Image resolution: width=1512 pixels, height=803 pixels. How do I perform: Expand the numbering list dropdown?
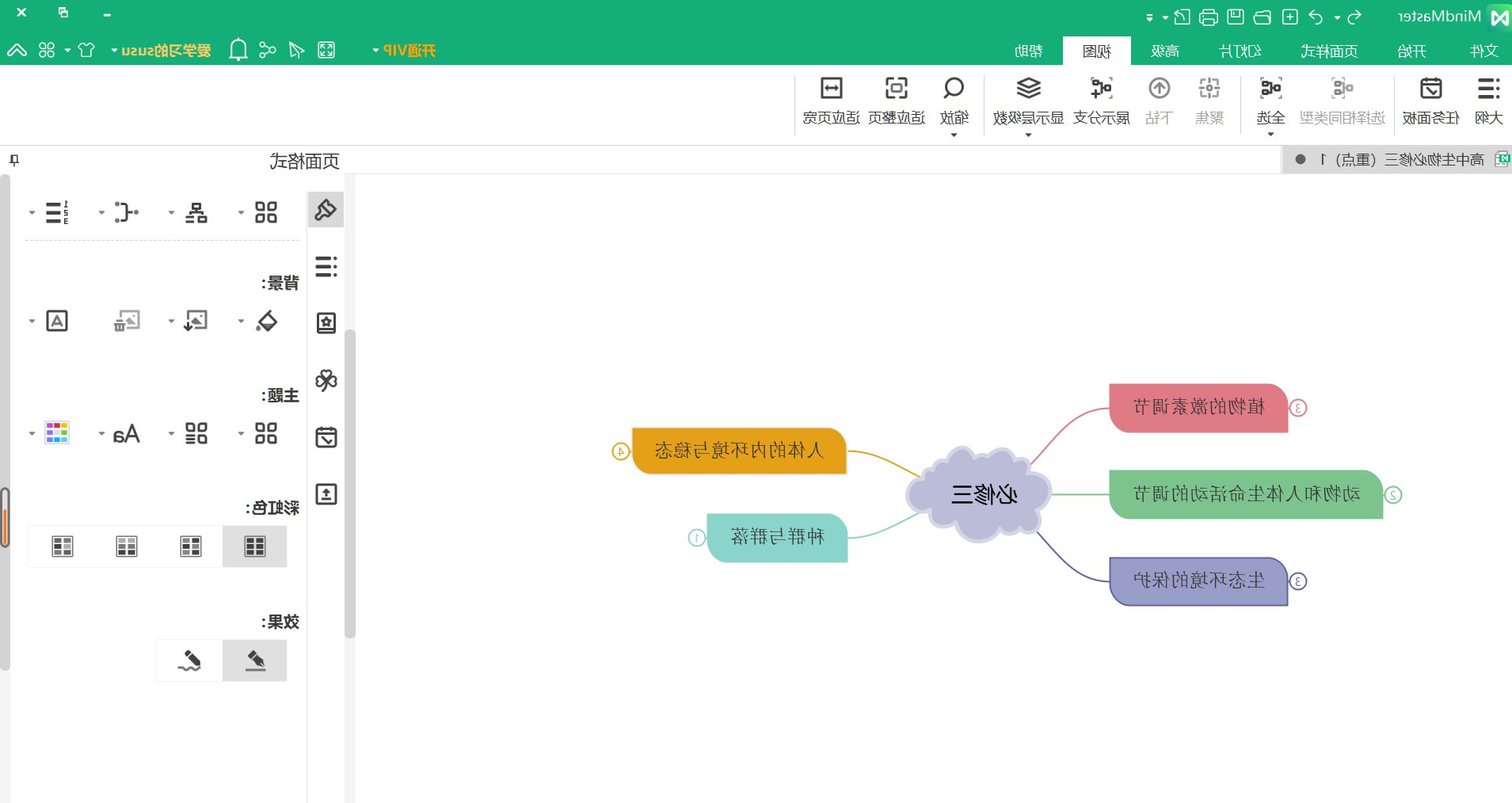(32, 212)
